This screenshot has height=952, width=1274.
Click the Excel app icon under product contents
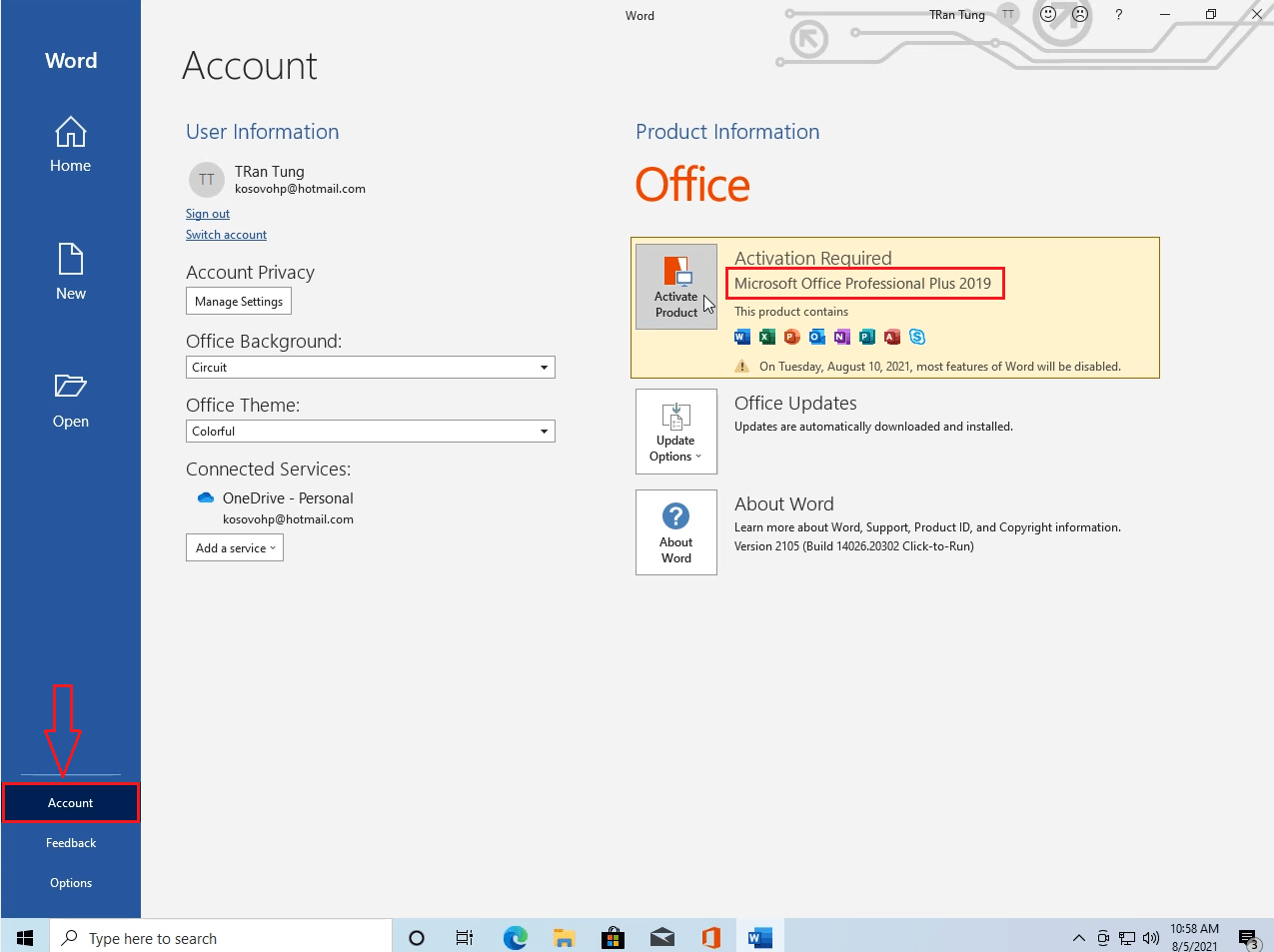(x=767, y=337)
